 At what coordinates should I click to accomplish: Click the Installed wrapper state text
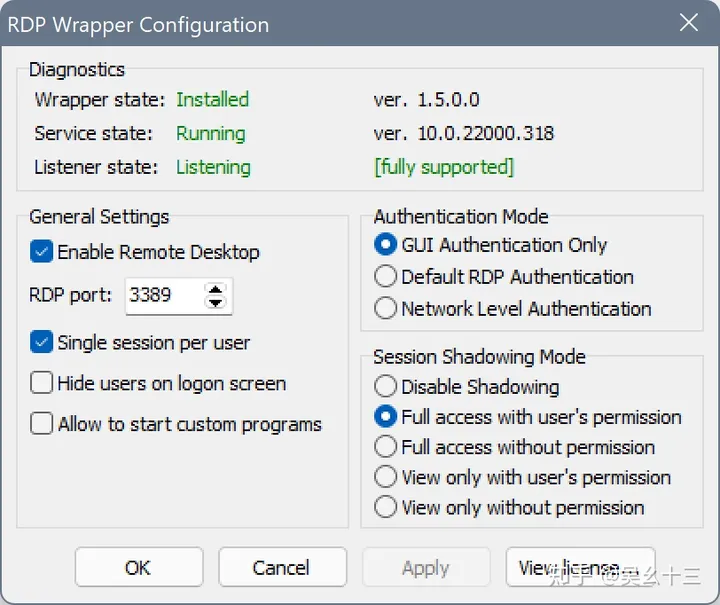click(213, 100)
